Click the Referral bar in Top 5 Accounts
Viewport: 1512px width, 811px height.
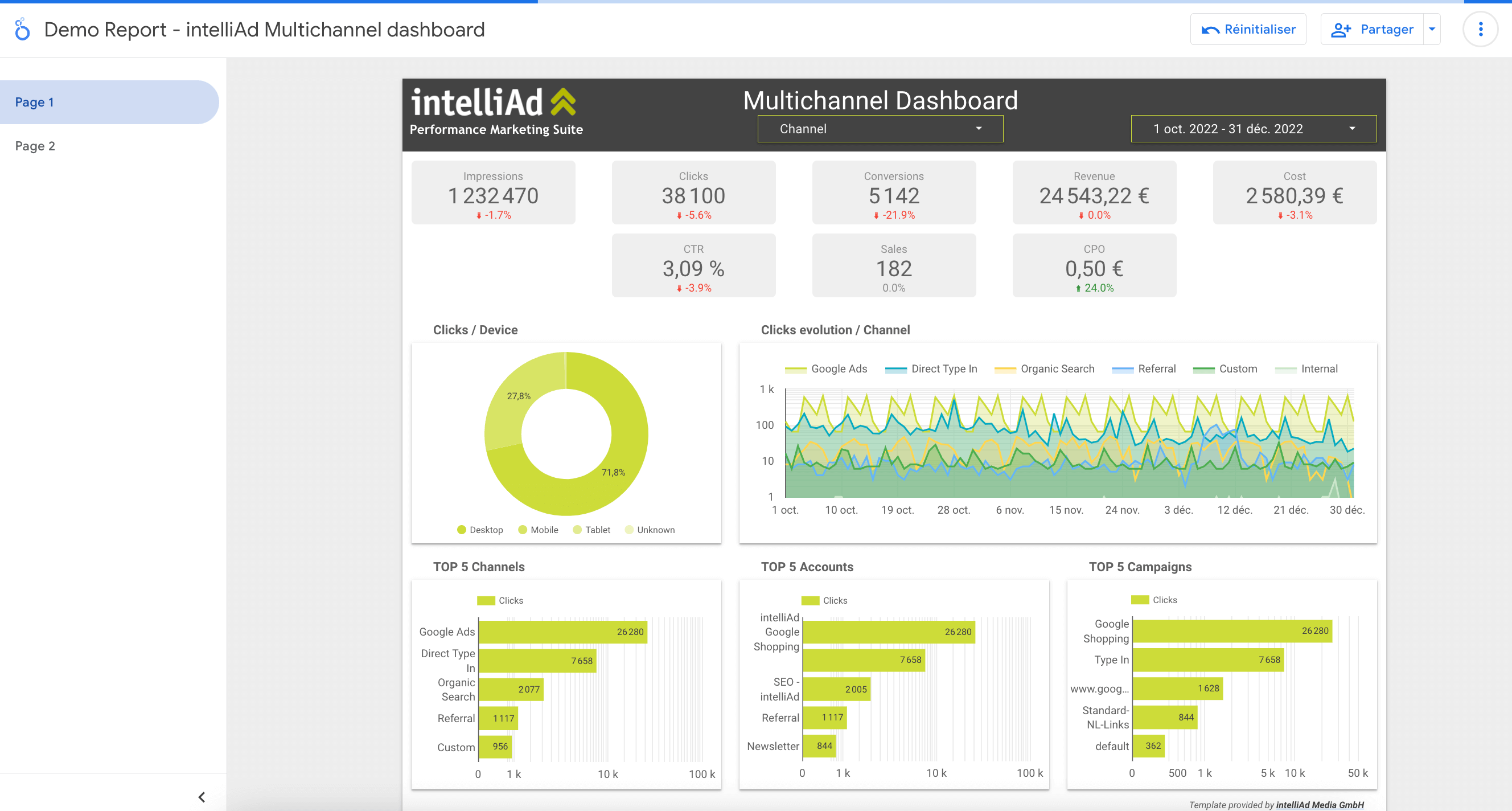(825, 718)
